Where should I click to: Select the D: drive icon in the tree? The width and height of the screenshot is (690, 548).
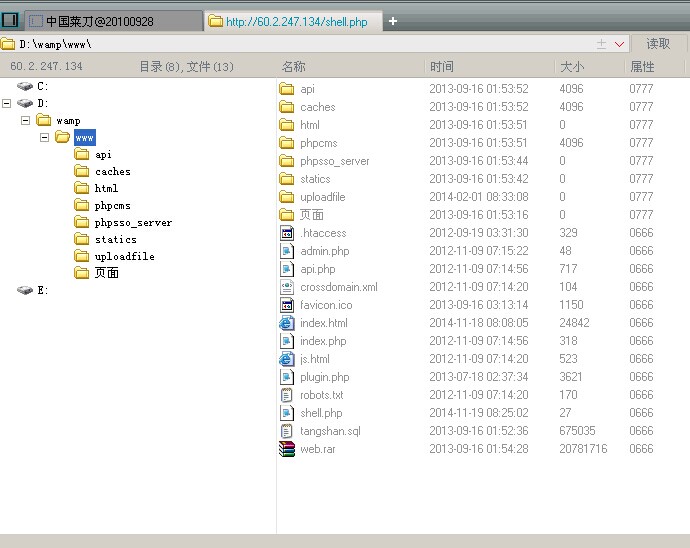[x=25, y=103]
